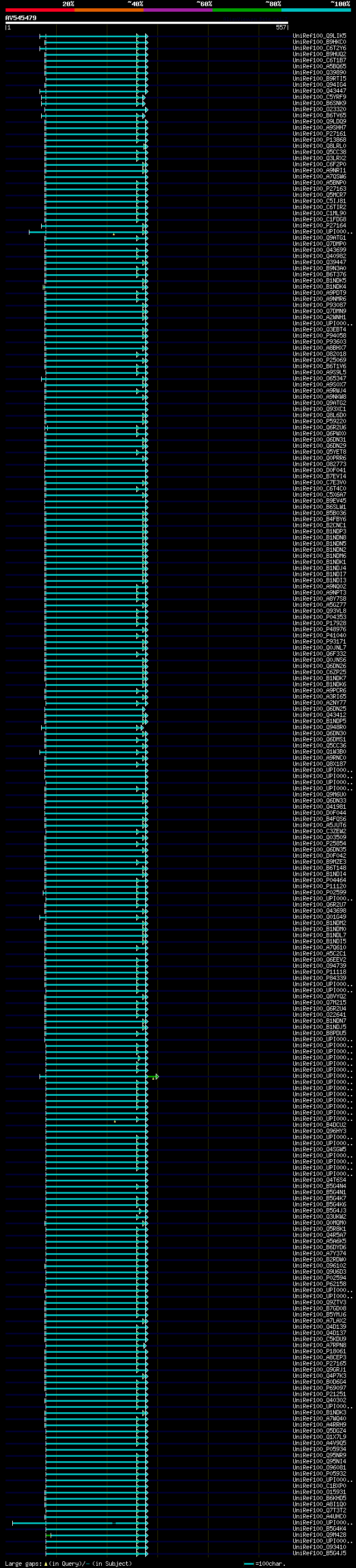356x1568 pixels.
Task: Select the UniRef100_P04353 label
Action: 319,617
